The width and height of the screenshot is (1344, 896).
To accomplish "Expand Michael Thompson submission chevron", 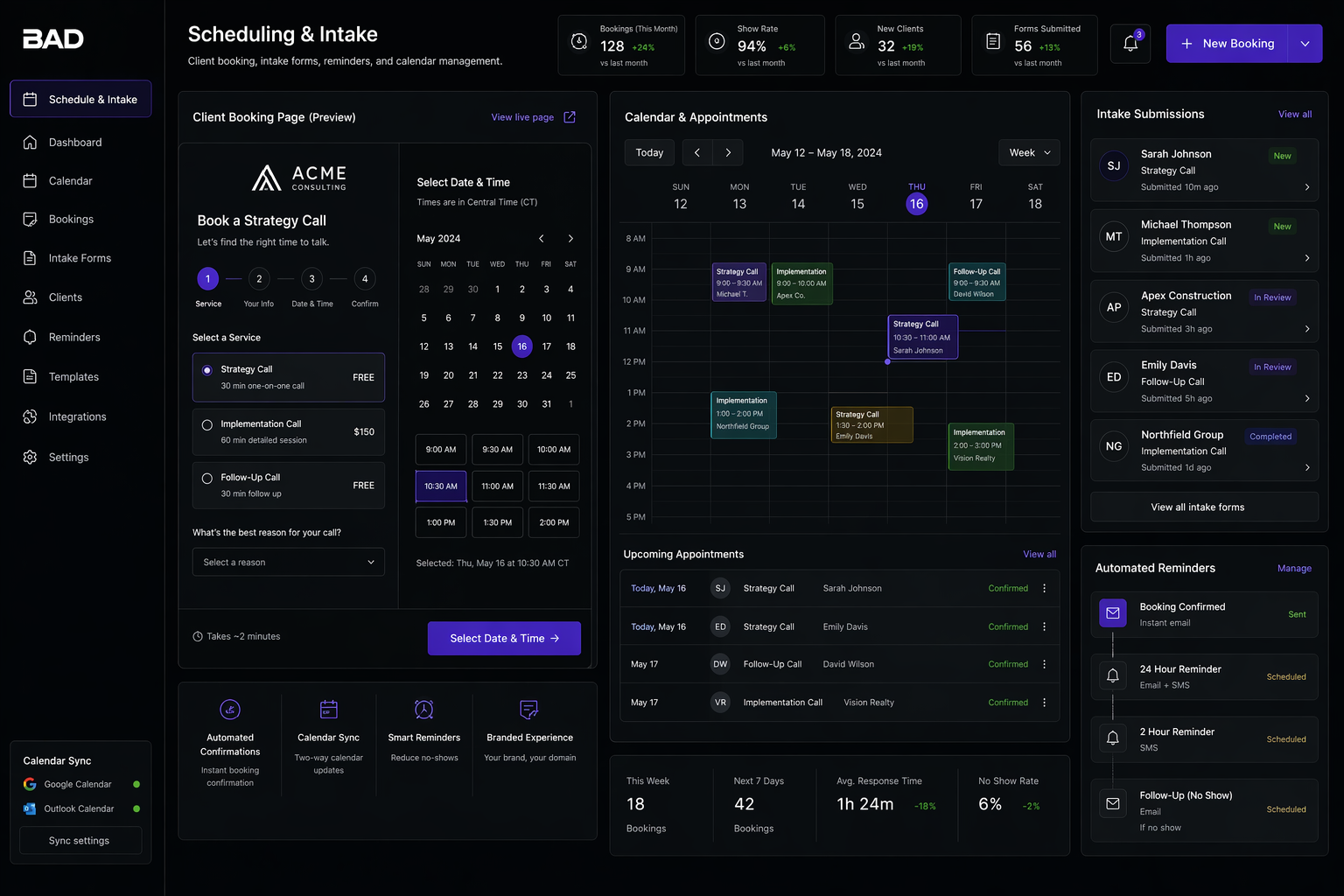I will point(1307,258).
